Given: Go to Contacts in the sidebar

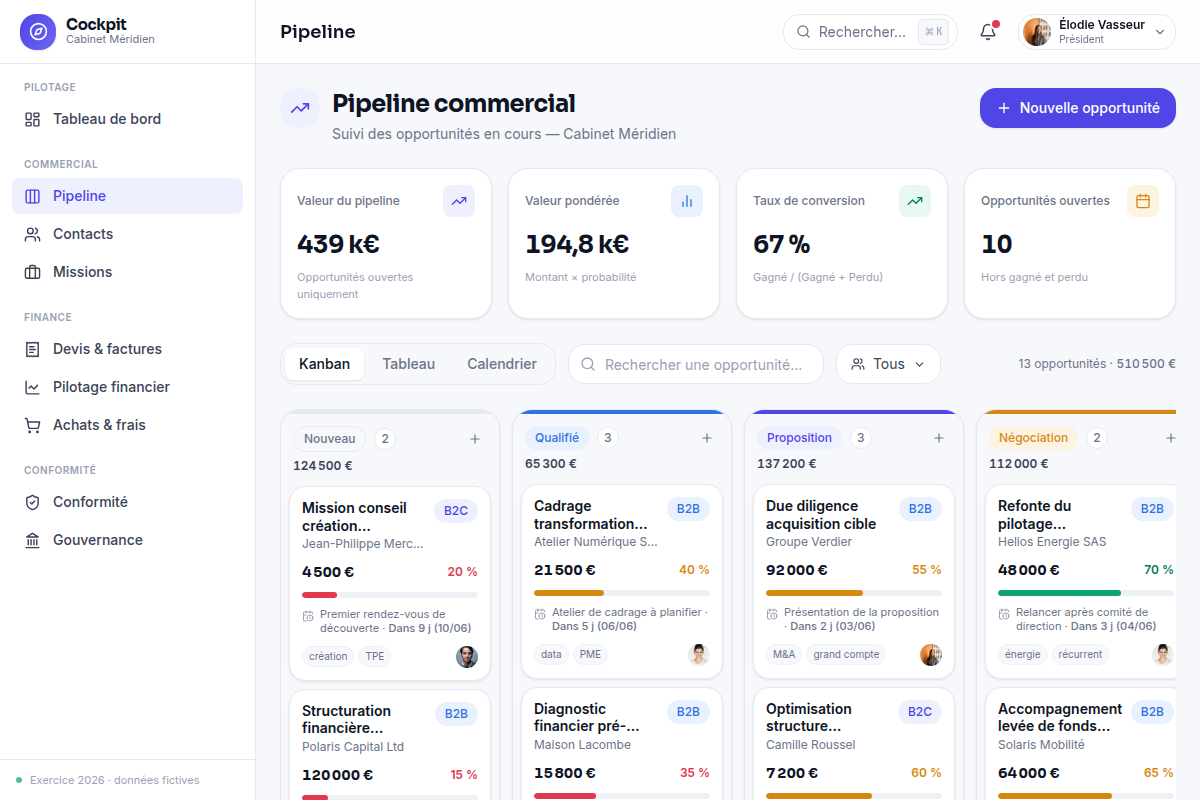Looking at the screenshot, I should click(127, 234).
